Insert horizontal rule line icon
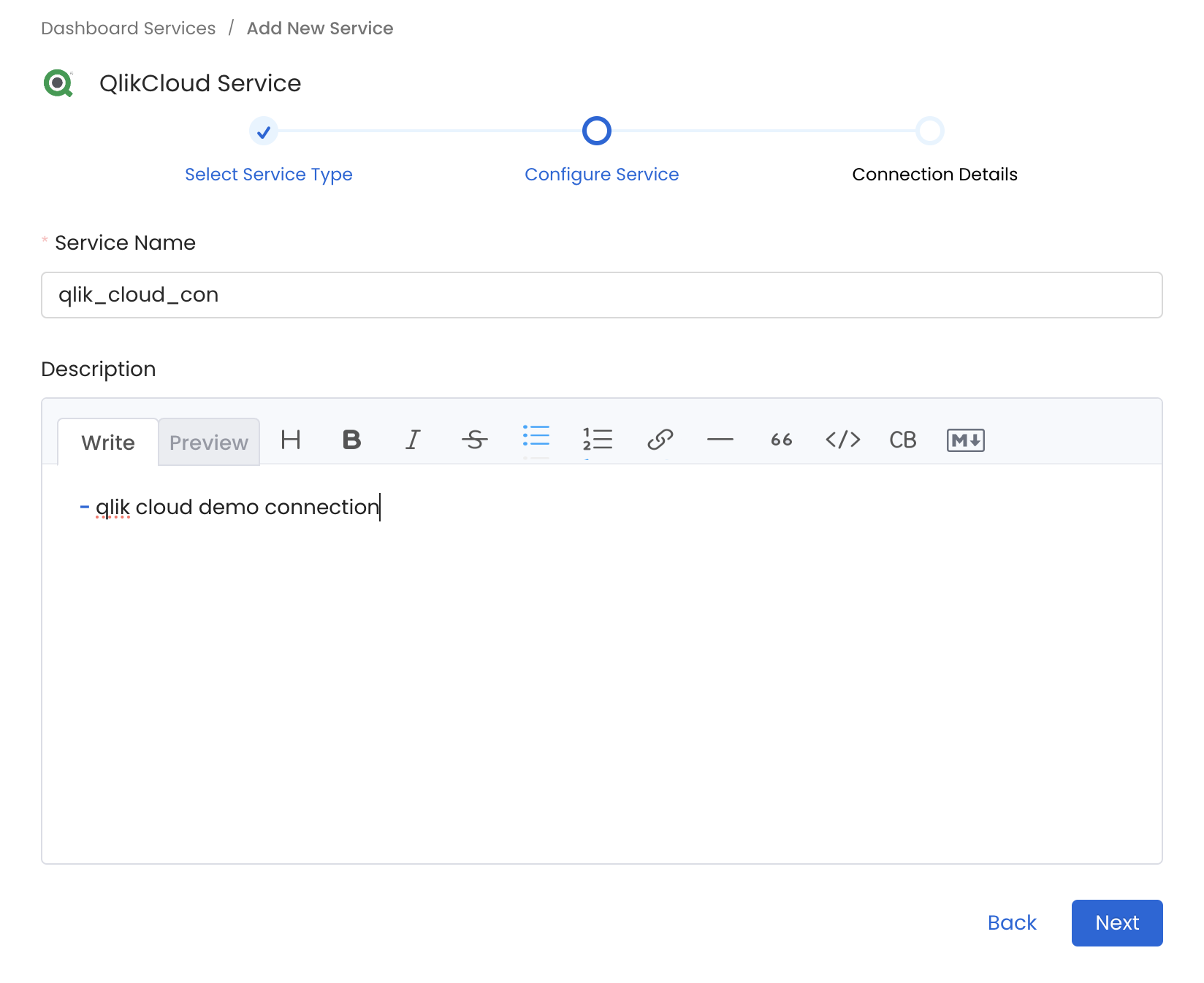Screen dimensions: 1204x983 720,440
